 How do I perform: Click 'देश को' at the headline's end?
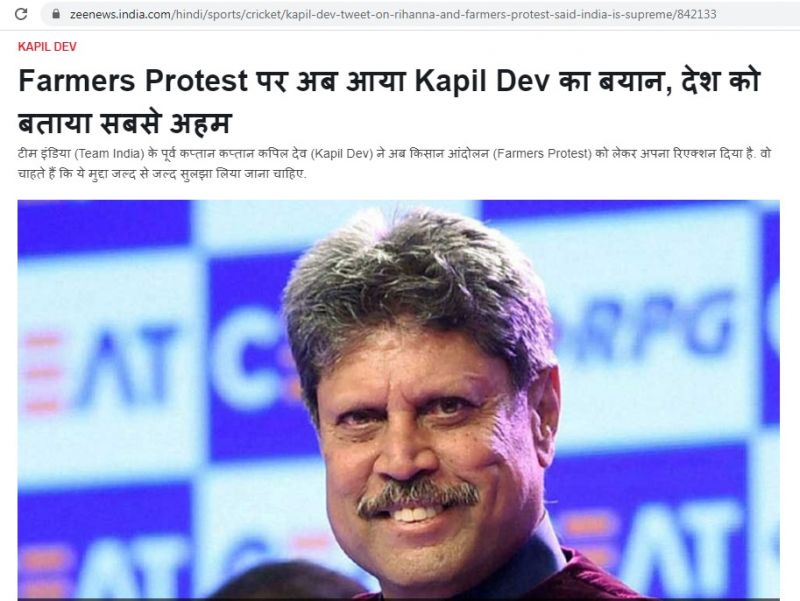click(x=721, y=81)
